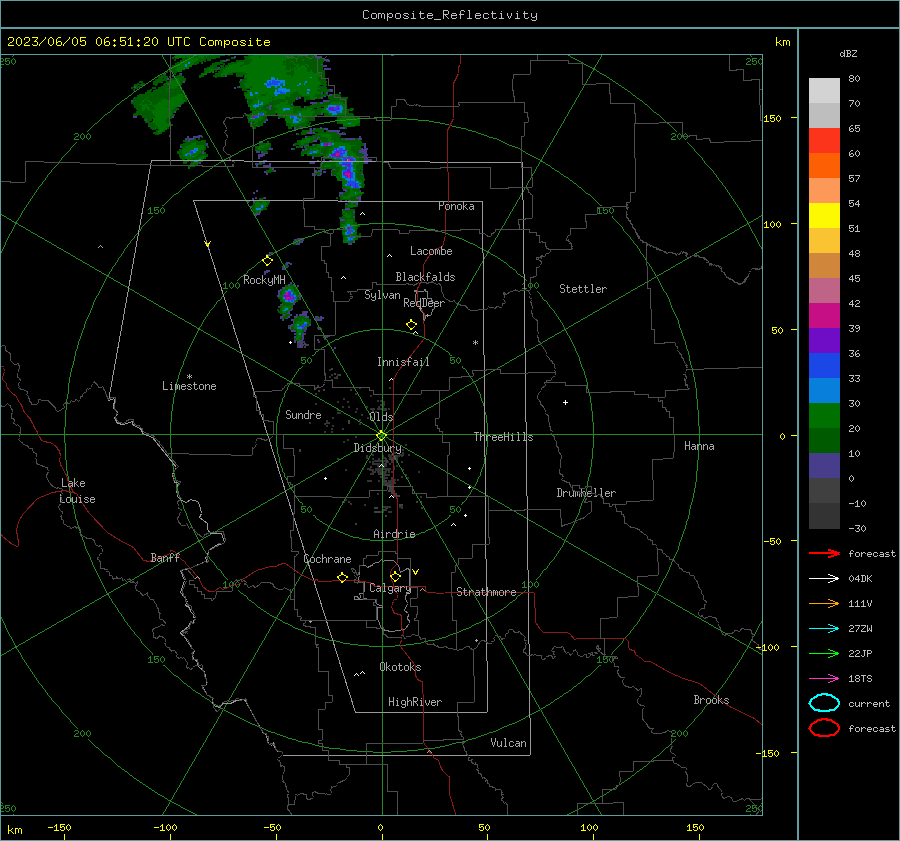
Task: Click the Okotoks label
Action: [x=400, y=667]
